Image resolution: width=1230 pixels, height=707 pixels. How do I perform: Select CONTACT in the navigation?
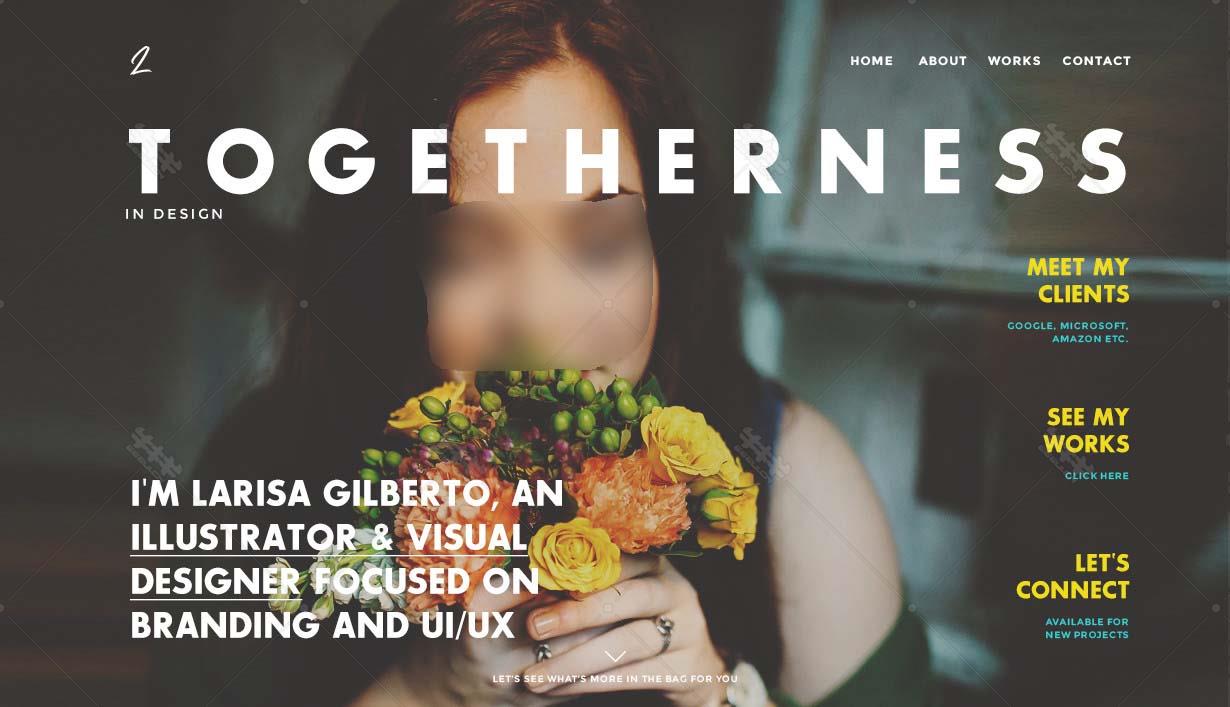click(1097, 61)
